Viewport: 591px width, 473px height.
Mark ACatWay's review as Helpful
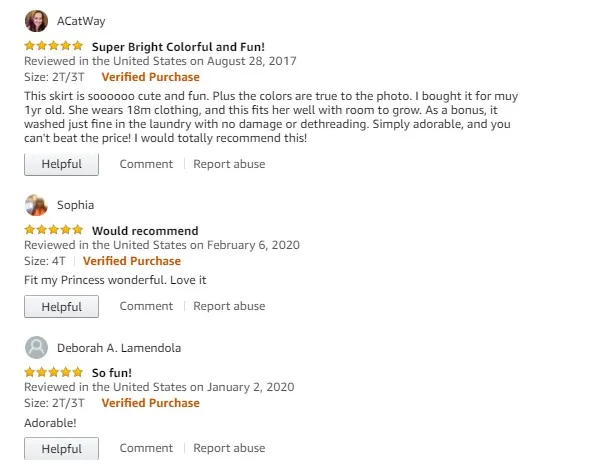[x=61, y=164]
